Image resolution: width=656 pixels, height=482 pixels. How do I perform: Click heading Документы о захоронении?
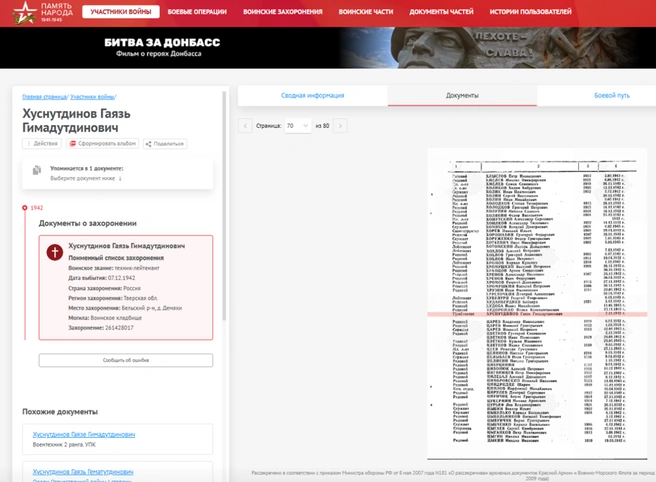[88, 223]
